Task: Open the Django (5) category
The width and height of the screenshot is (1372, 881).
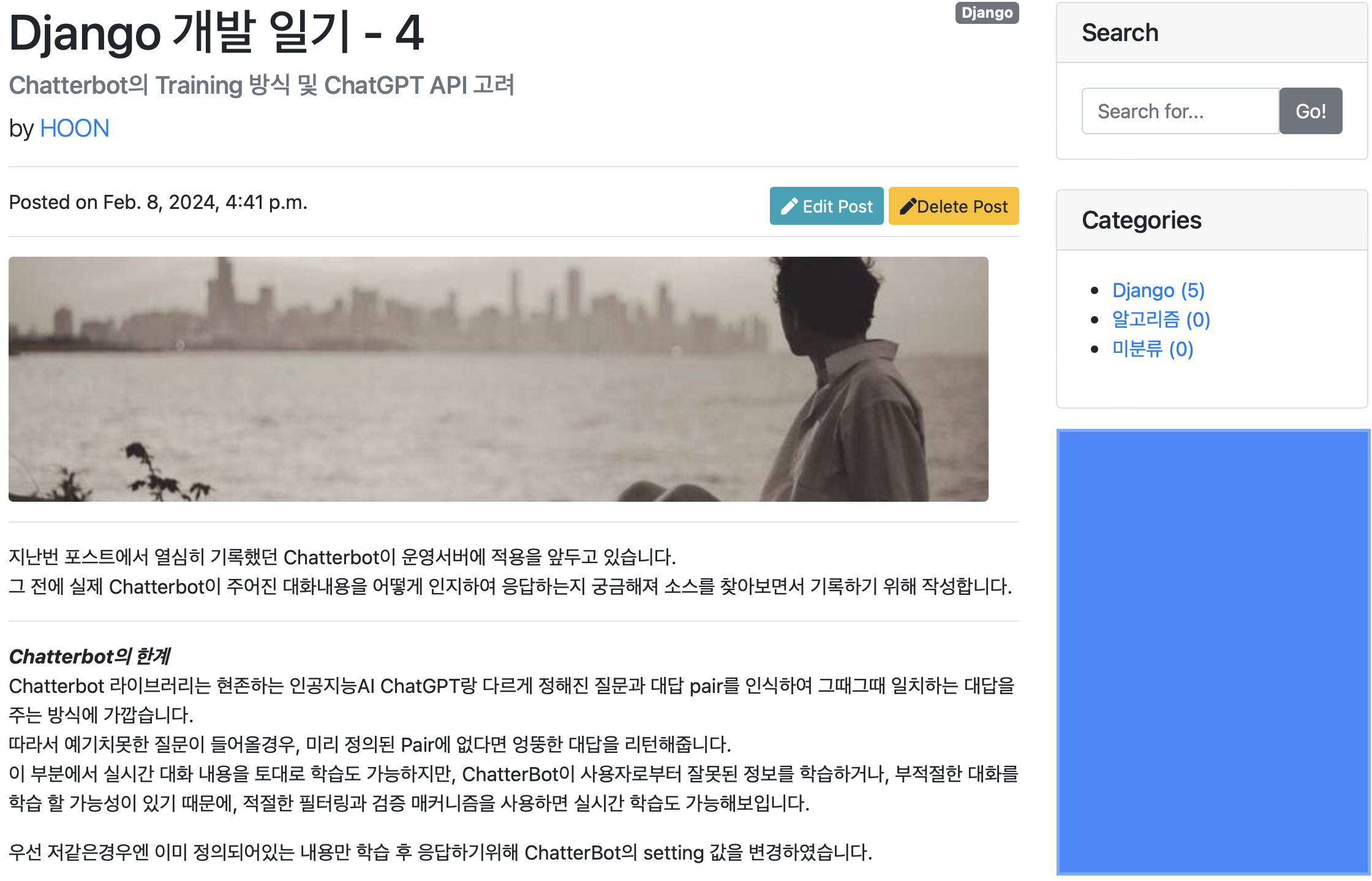Action: [x=1158, y=290]
